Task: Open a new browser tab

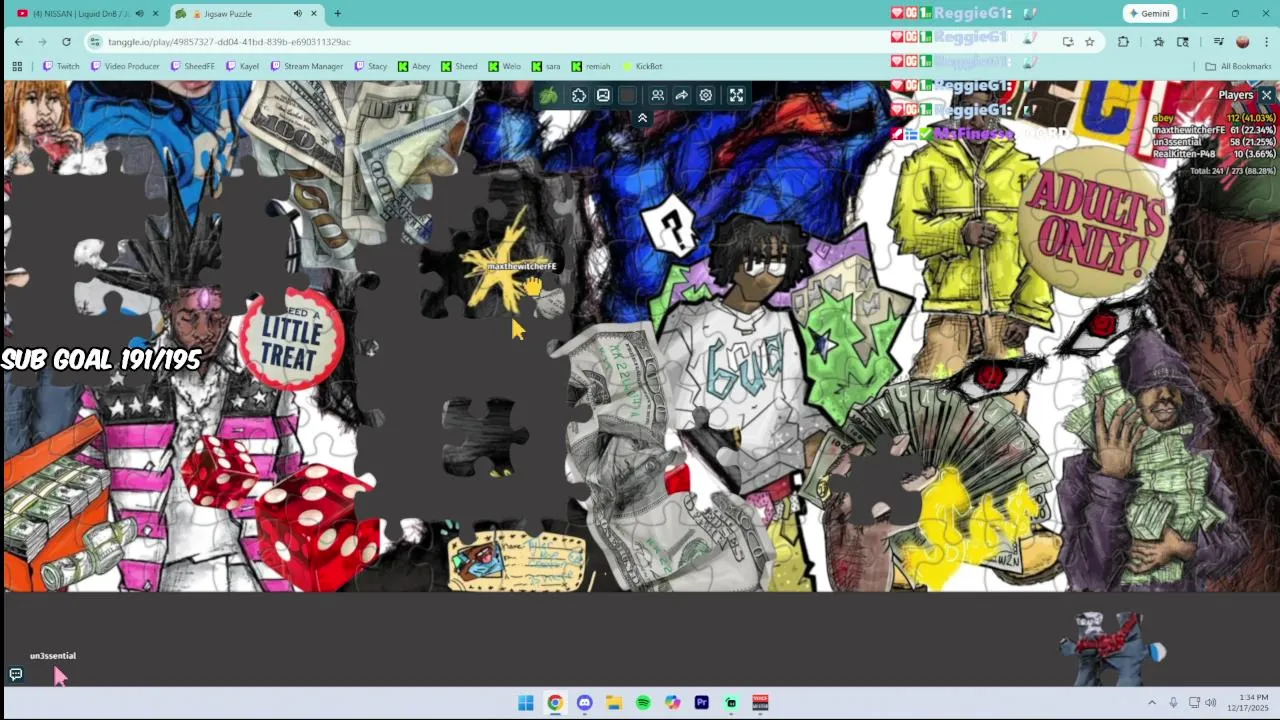Action: point(337,13)
